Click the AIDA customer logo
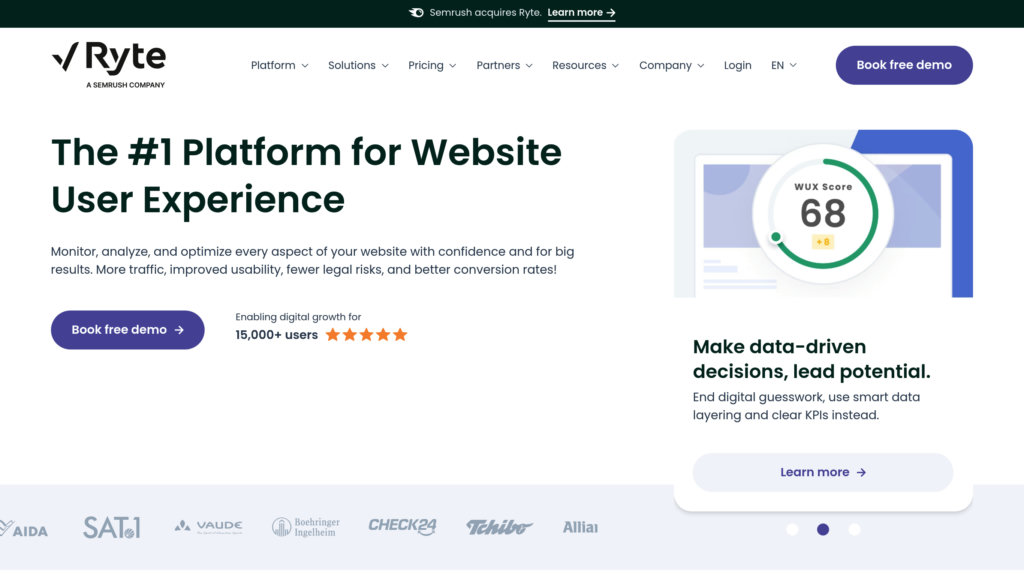Screen dimensions: 1024x576 click(24, 528)
